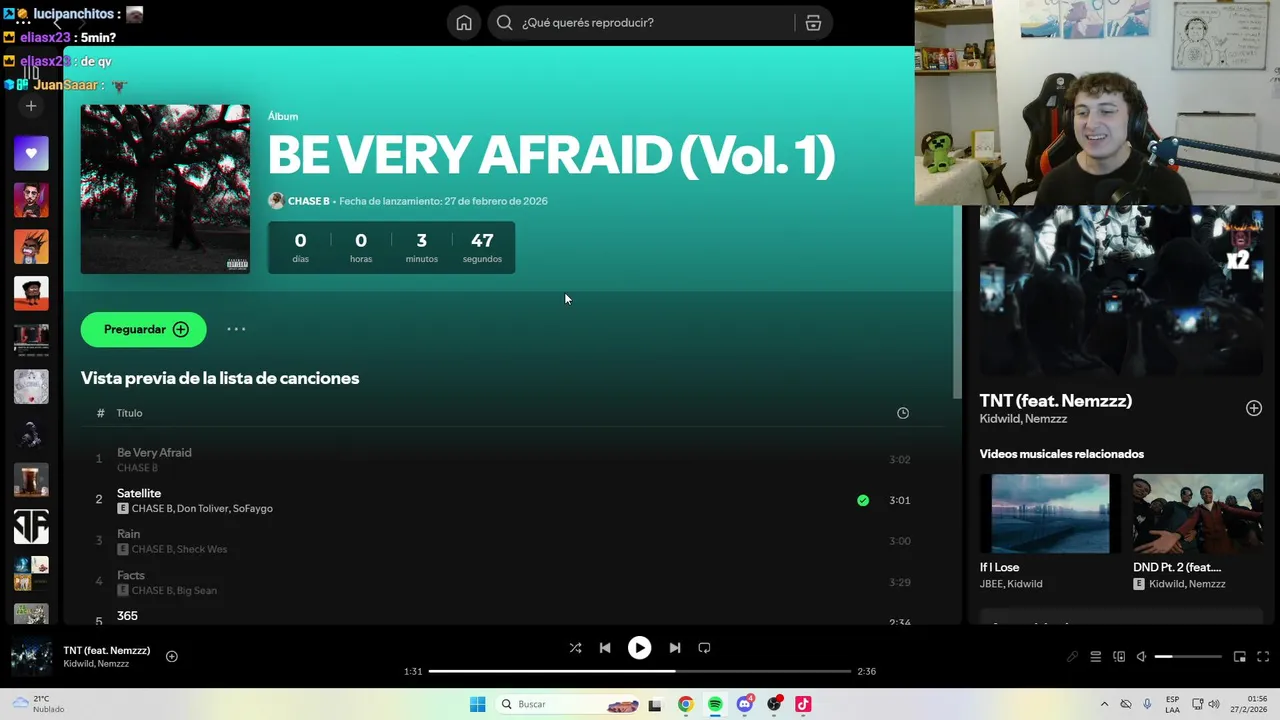
Task: Open Windows Start menu
Action: click(478, 704)
